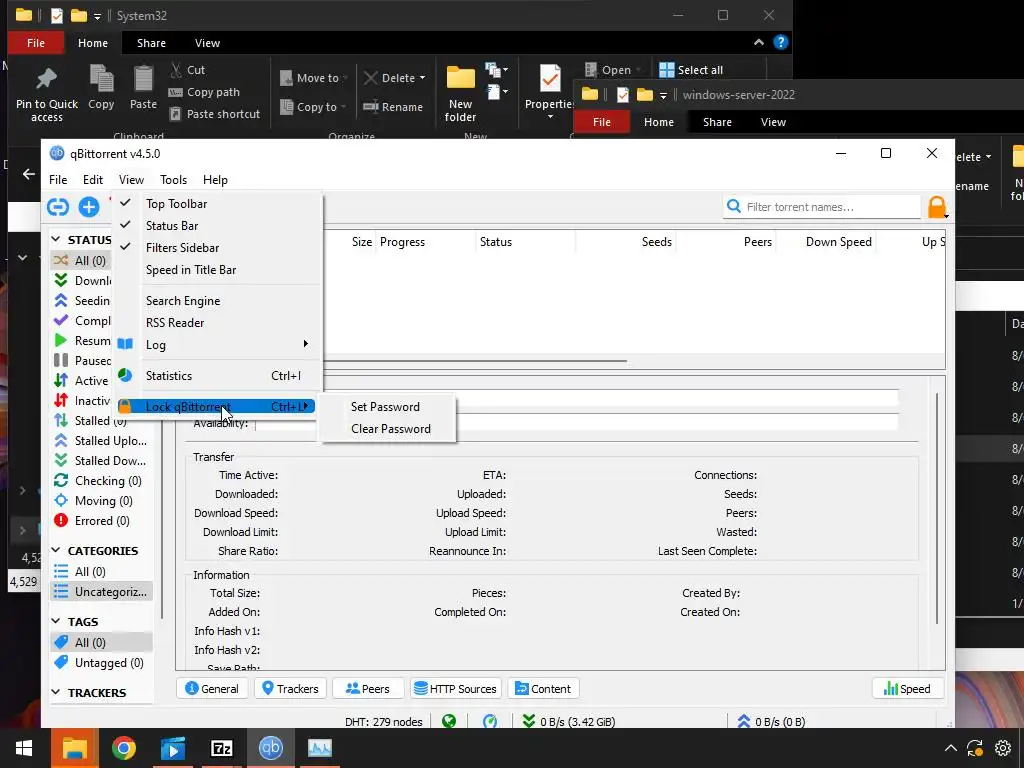Open the Speed graph tab
The width and height of the screenshot is (1024, 768).
[907, 689]
